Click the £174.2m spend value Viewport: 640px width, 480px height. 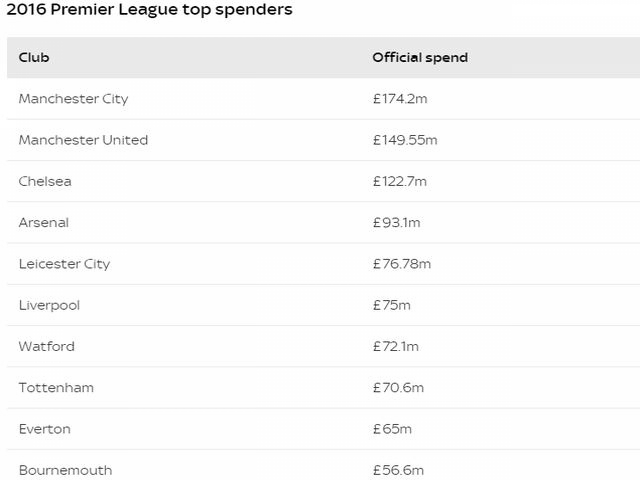click(400, 99)
